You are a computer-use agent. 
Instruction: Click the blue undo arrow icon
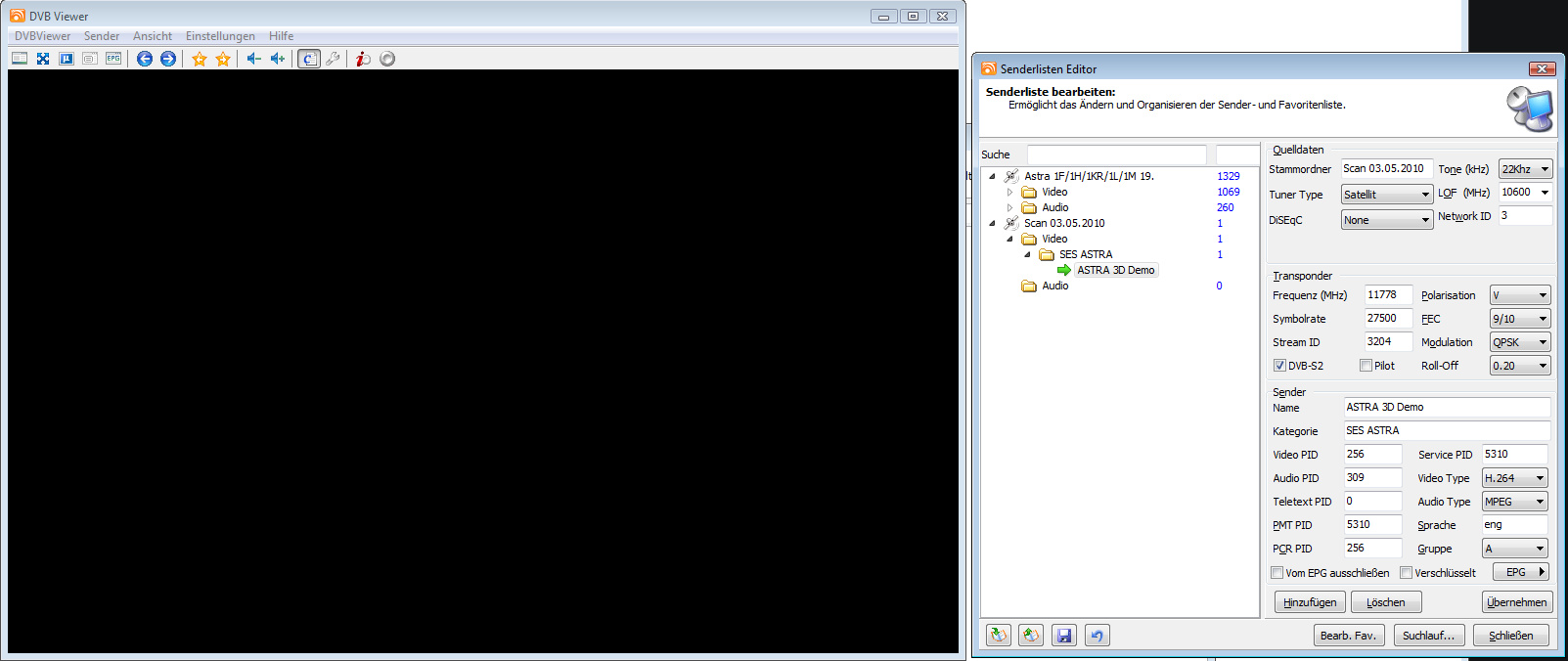[1097, 636]
